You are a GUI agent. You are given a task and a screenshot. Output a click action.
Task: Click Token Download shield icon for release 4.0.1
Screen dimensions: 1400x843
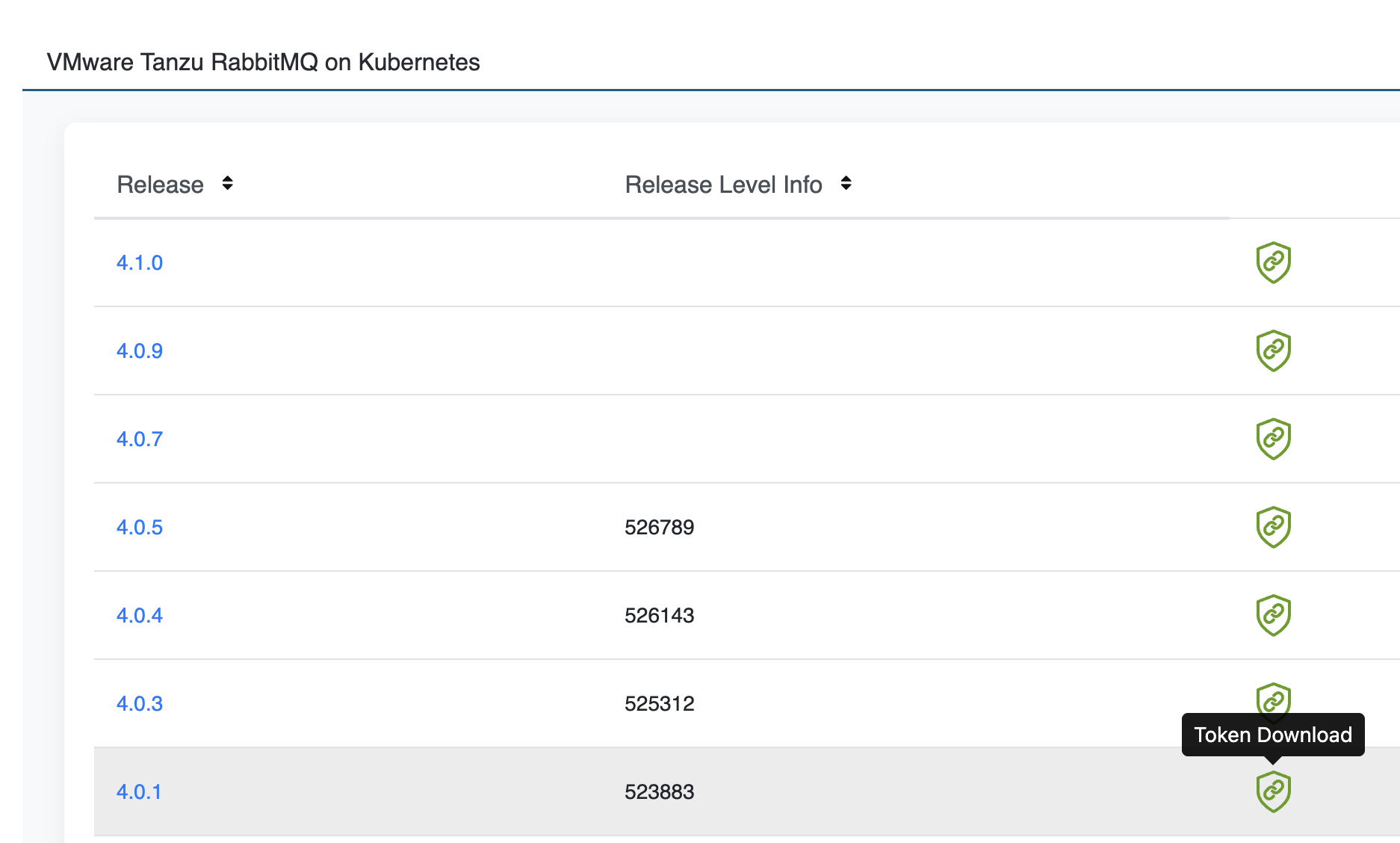pos(1273,791)
